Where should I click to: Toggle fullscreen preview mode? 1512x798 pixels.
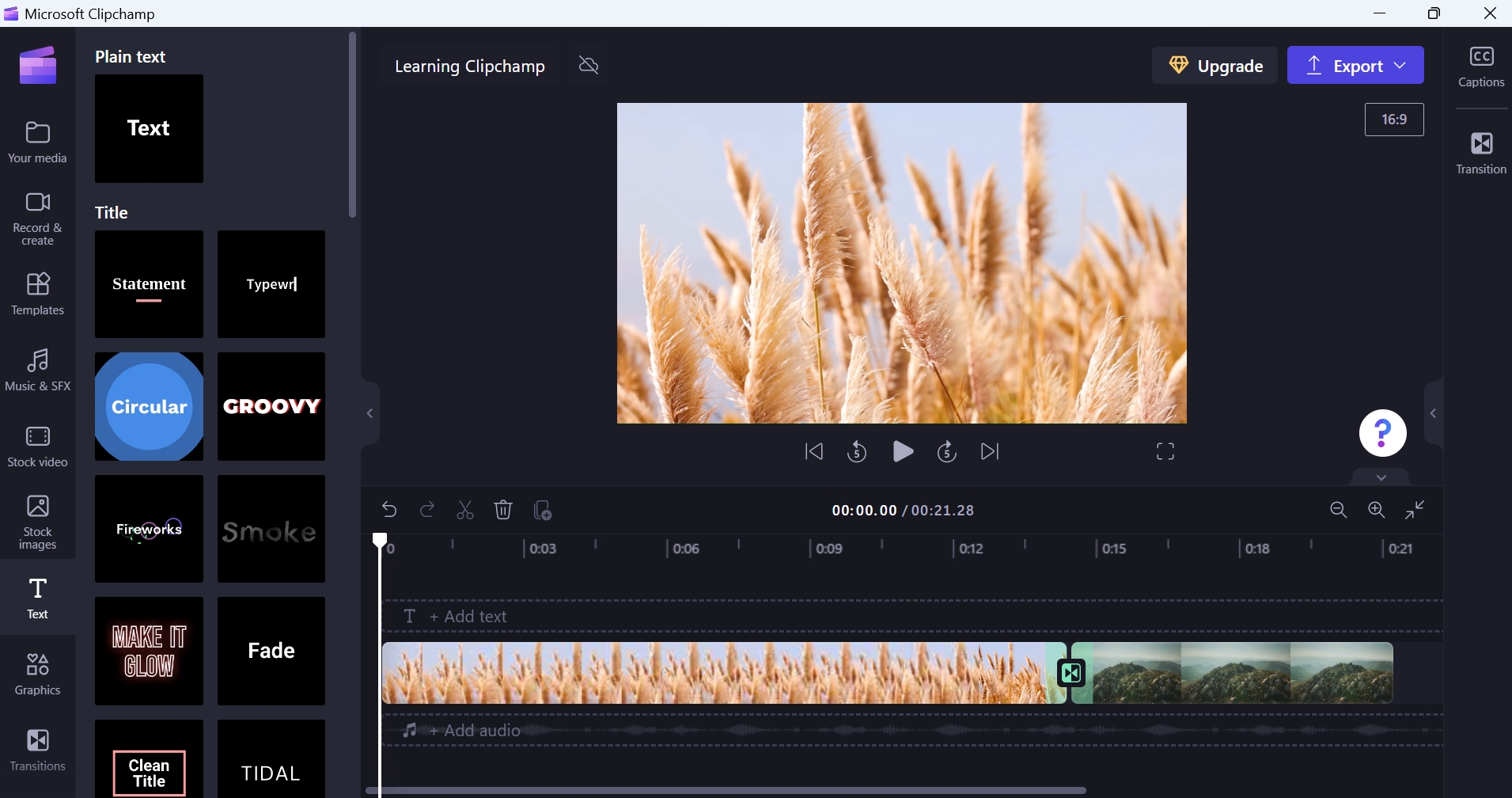click(x=1165, y=451)
